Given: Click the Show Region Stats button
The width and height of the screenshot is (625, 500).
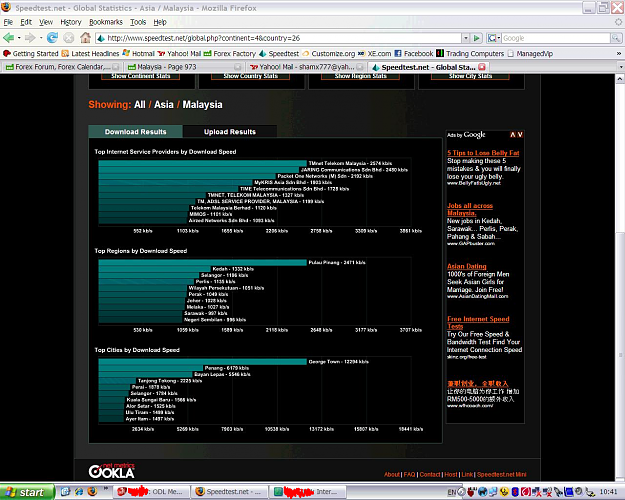Looking at the screenshot, I should (x=360, y=76).
